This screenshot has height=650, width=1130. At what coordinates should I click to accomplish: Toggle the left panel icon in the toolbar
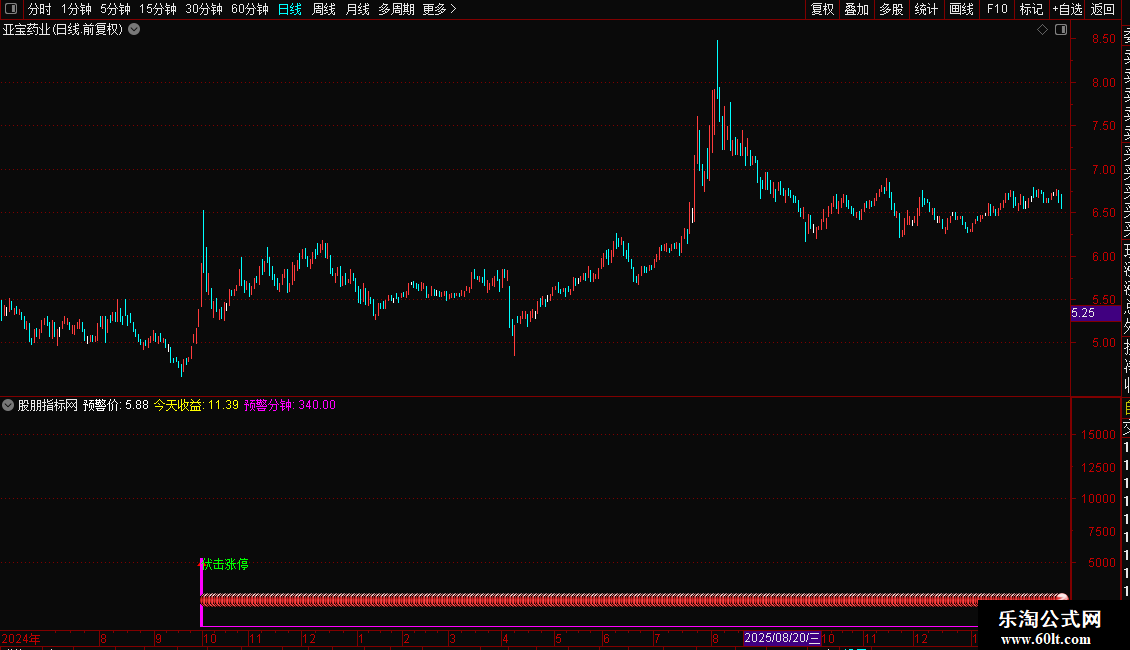pyautogui.click(x=11, y=9)
